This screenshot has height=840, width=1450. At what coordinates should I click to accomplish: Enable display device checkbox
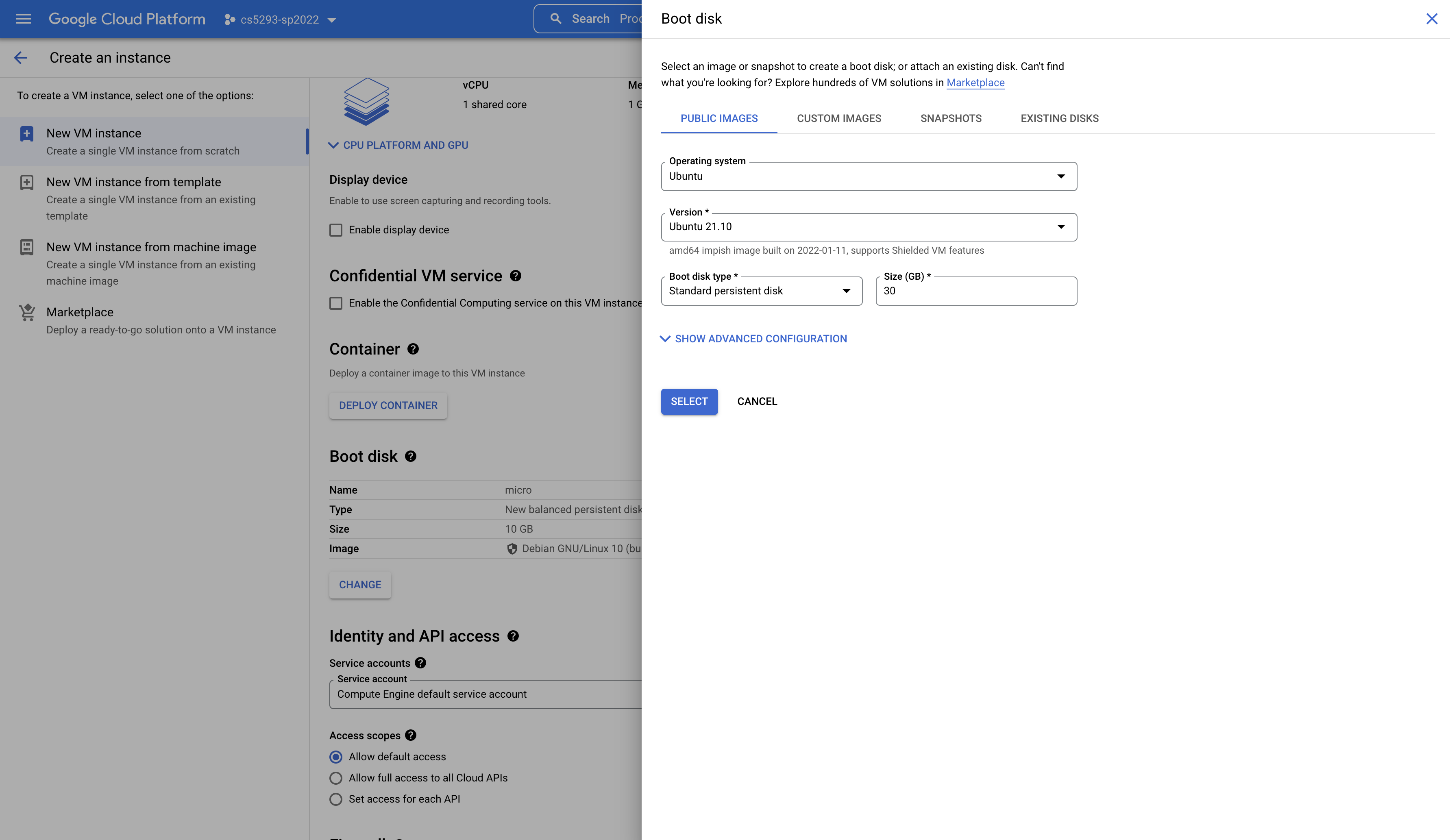pos(335,230)
